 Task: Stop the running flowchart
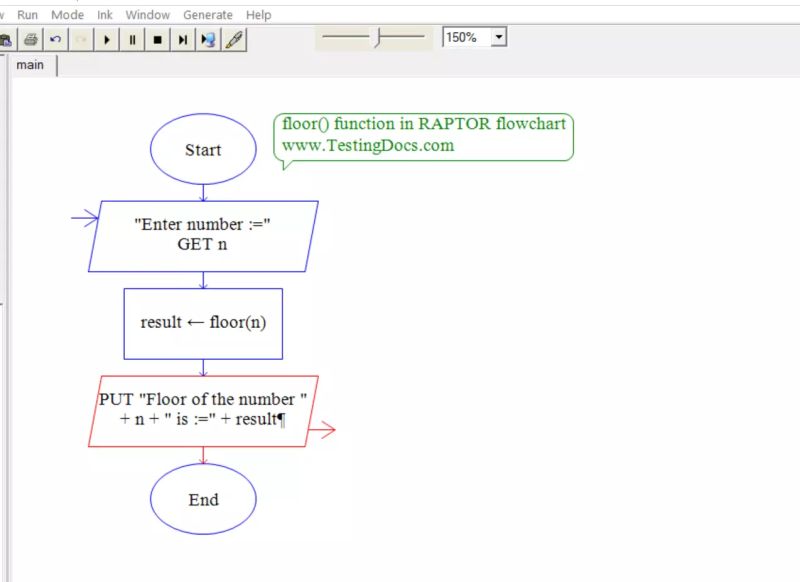(x=157, y=39)
